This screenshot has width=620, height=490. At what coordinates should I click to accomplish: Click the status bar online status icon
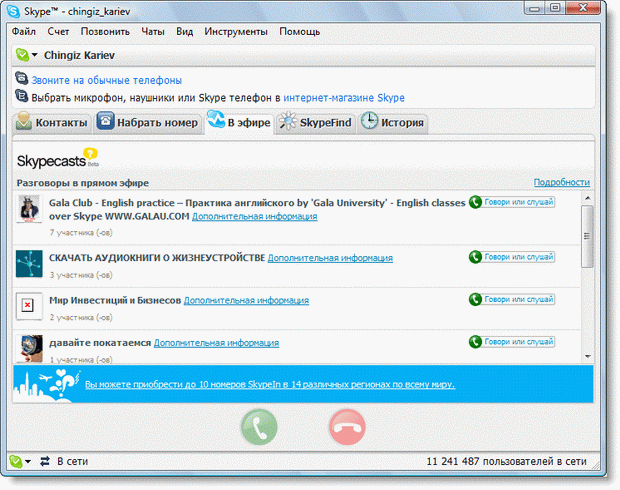16,461
